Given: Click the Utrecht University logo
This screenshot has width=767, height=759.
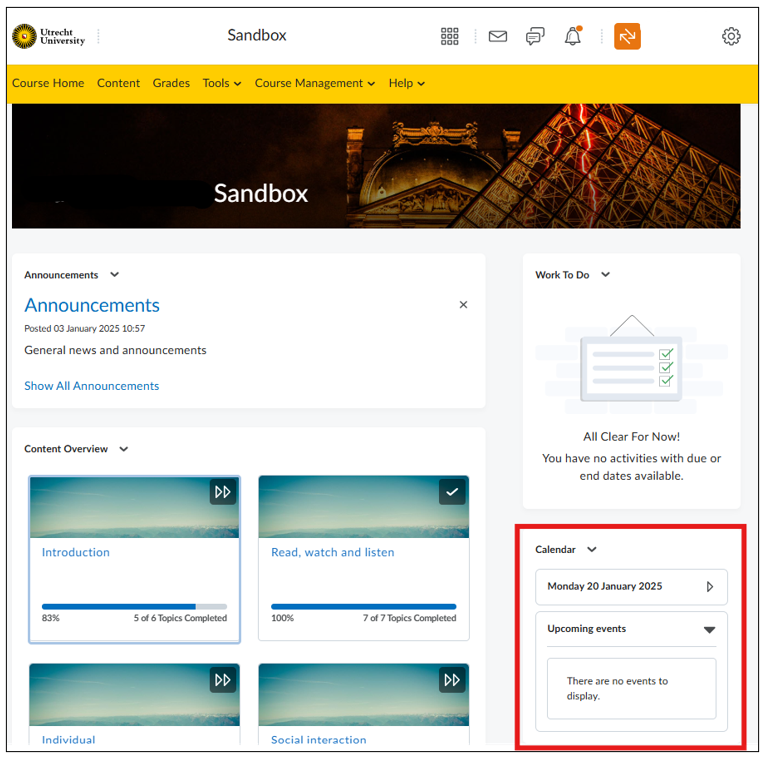Looking at the screenshot, I should 48,36.
